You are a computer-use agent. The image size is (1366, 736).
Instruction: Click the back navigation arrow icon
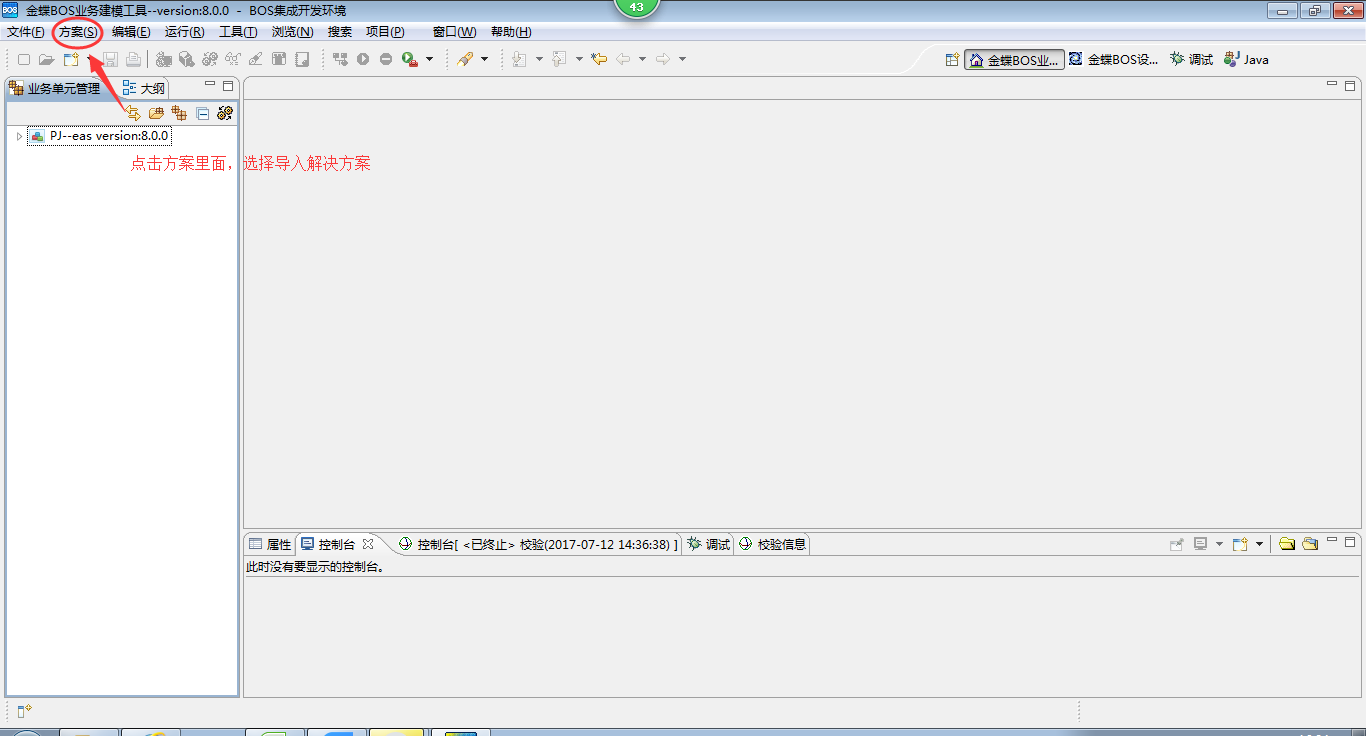point(623,59)
